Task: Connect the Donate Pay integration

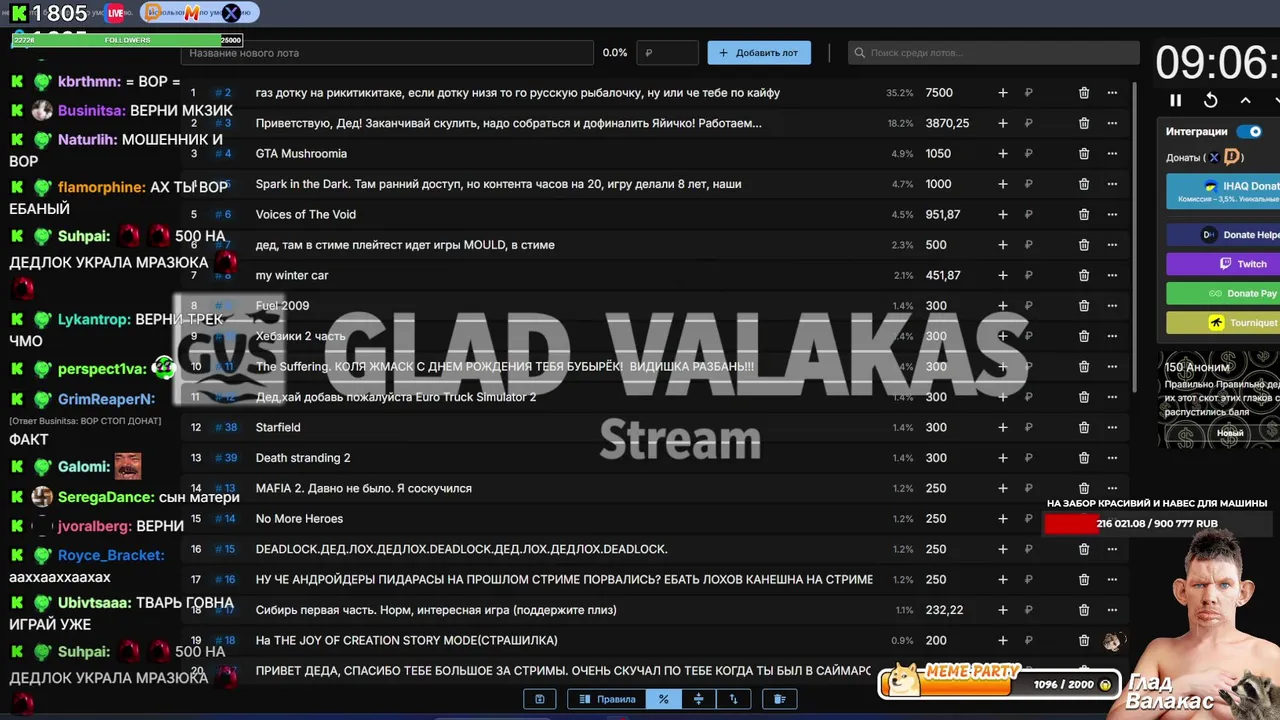Action: (1223, 293)
